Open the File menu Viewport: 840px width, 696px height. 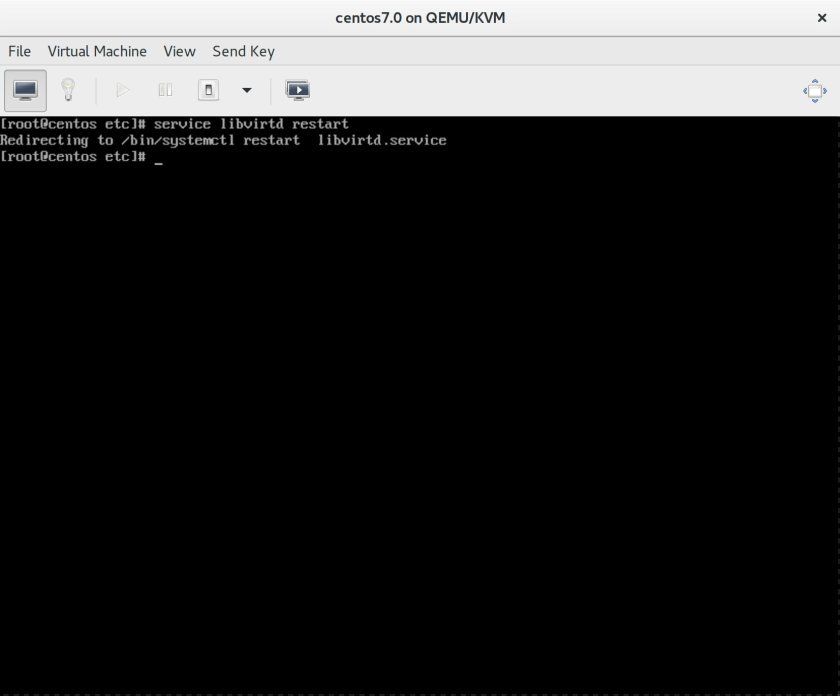[x=19, y=51]
